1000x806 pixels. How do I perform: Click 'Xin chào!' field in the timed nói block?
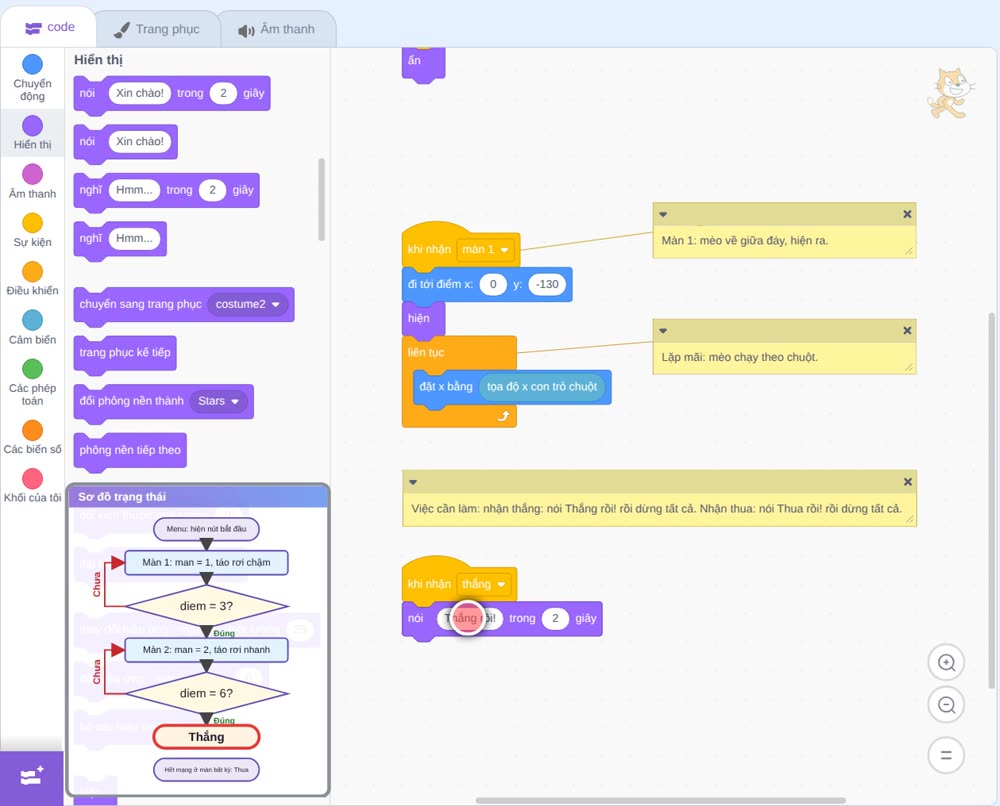click(140, 93)
